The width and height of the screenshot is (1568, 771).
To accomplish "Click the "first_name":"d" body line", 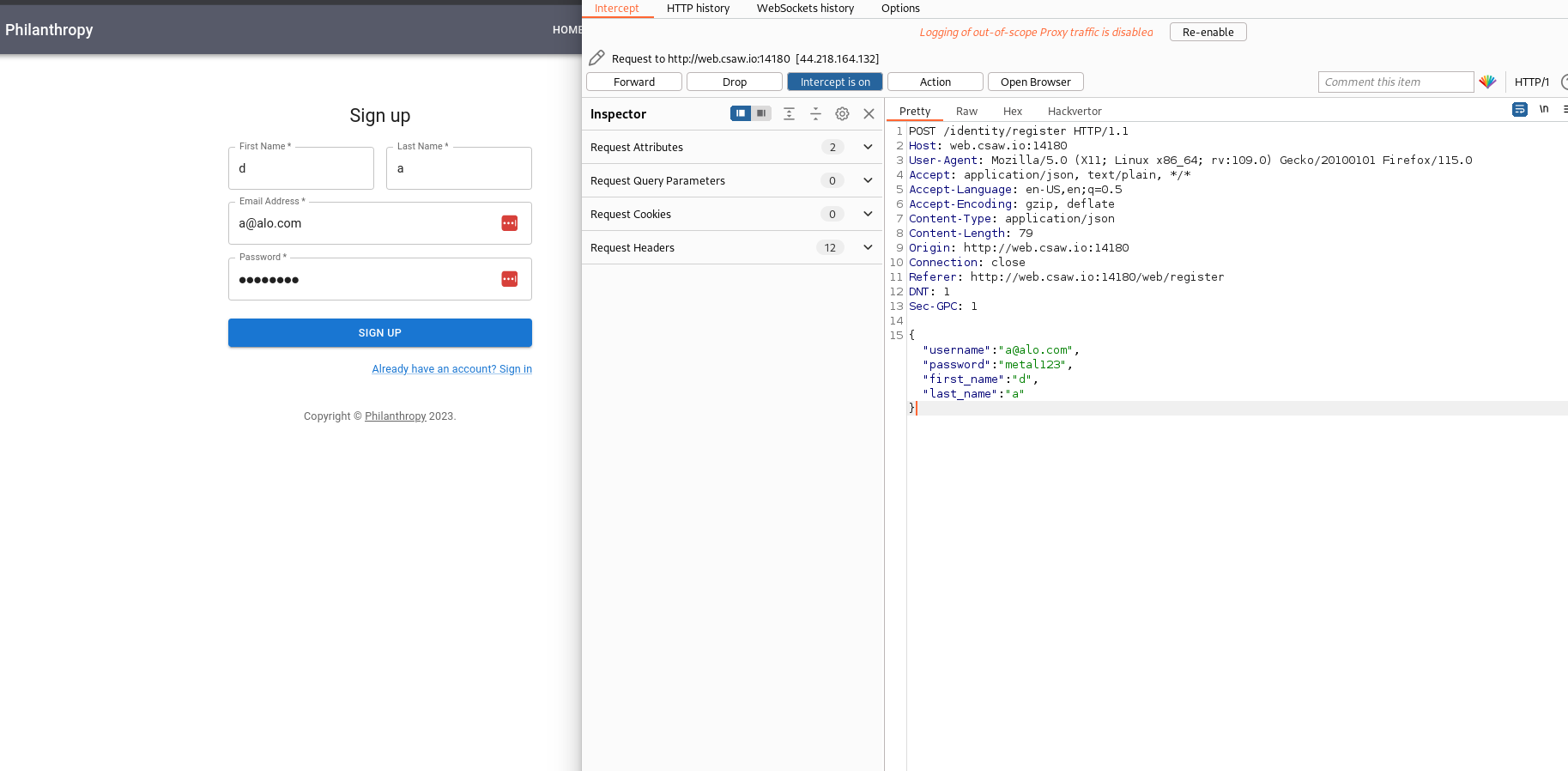I will (980, 379).
